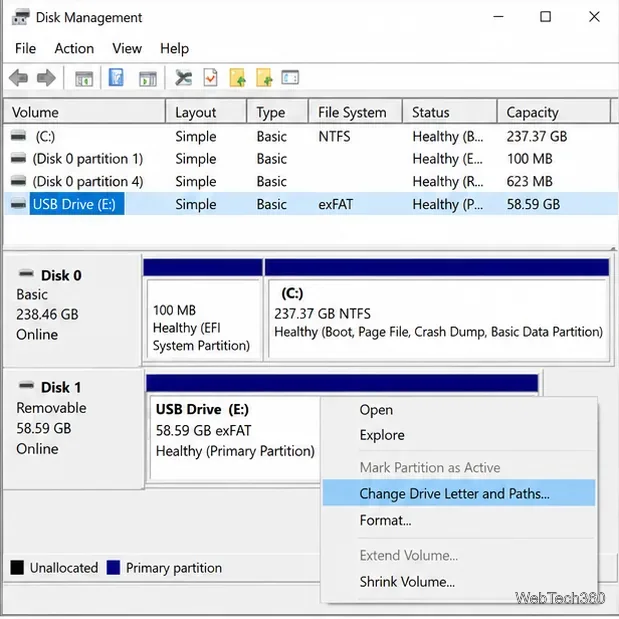Click the Properties checkmark toolbar icon

[210, 77]
